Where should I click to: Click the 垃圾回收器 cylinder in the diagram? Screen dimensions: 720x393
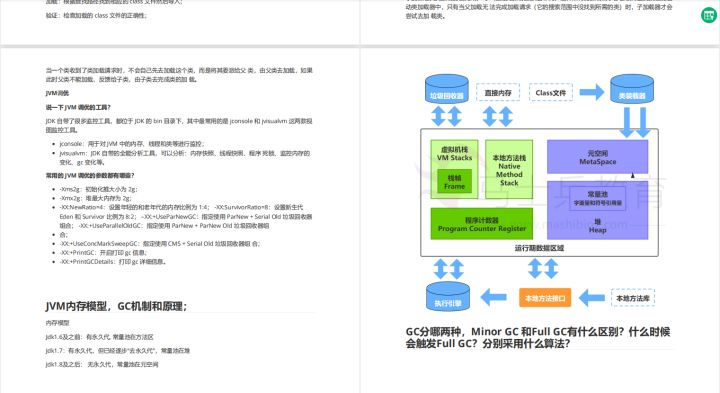click(x=447, y=89)
